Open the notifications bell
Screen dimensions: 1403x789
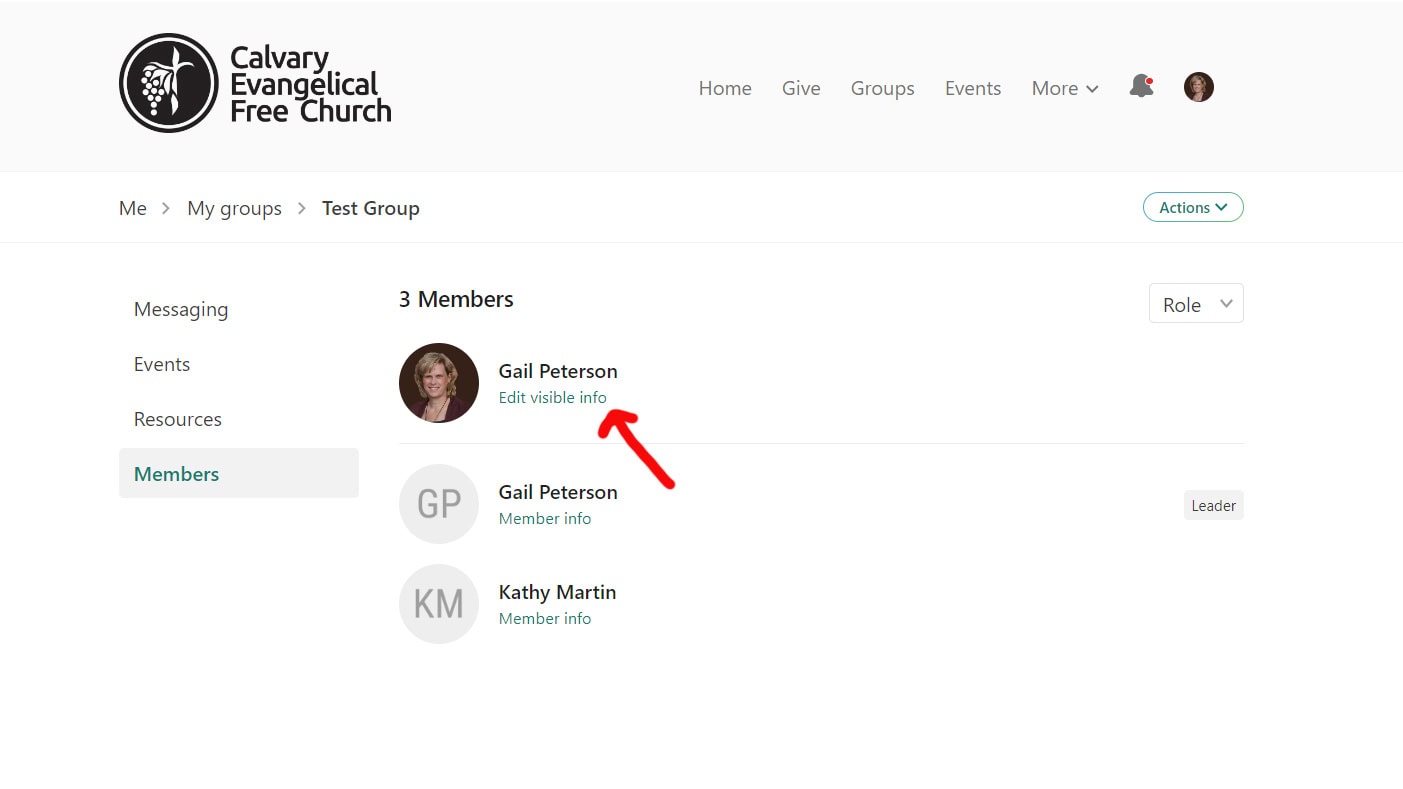tap(1141, 87)
